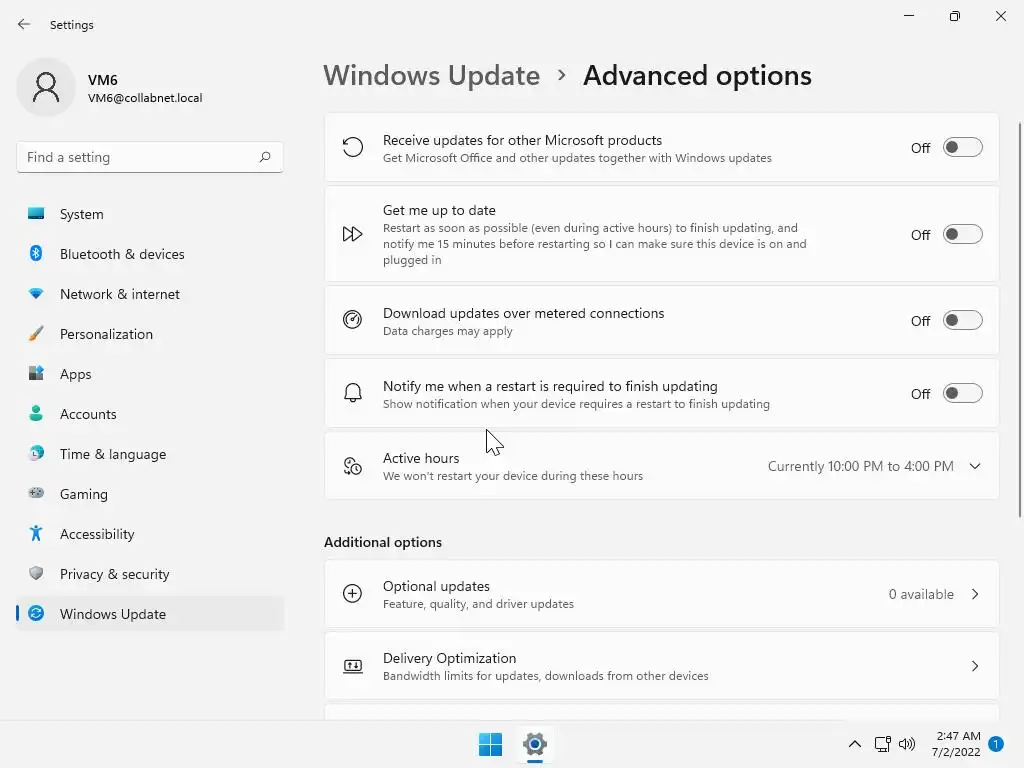The image size is (1024, 768).
Task: Click the Delivery Optimization icon
Action: click(x=353, y=666)
